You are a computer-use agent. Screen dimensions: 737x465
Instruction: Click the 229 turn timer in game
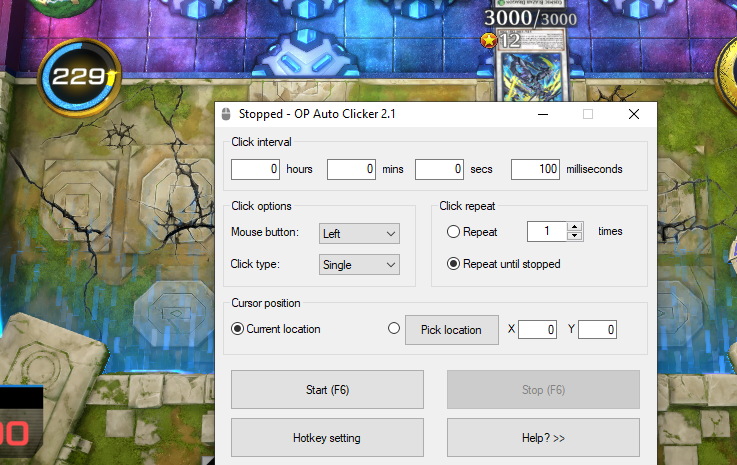pos(80,78)
